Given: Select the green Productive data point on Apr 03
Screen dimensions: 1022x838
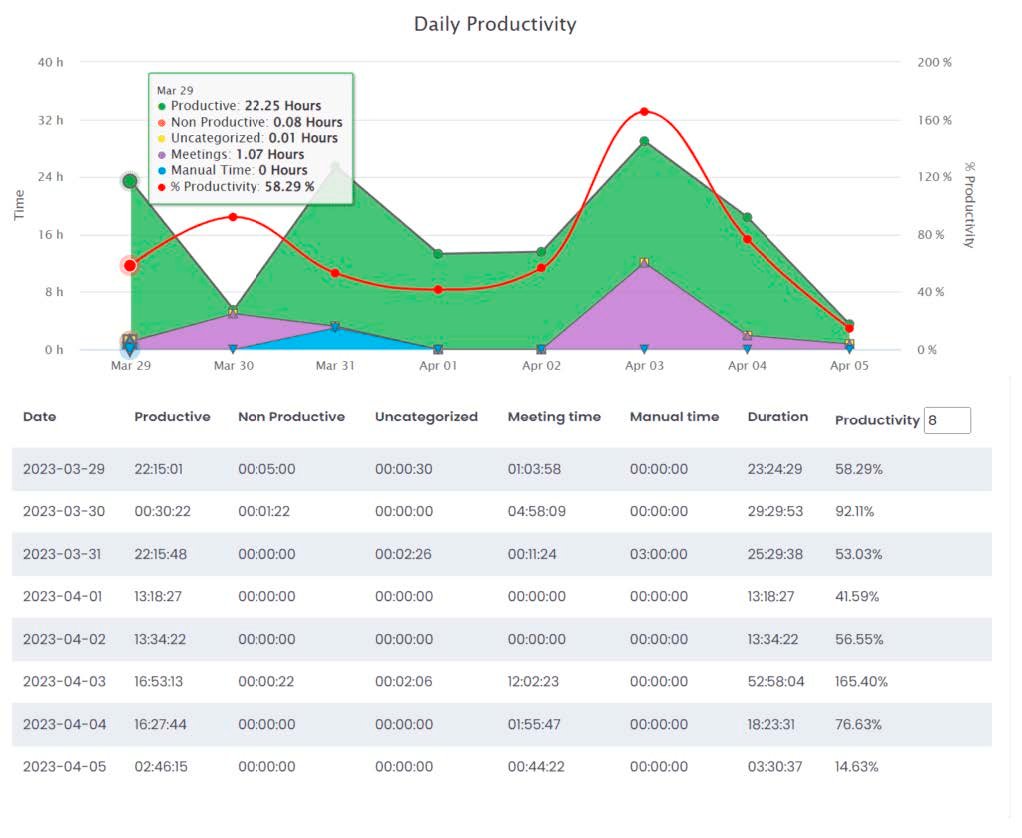Looking at the screenshot, I should coord(644,142).
